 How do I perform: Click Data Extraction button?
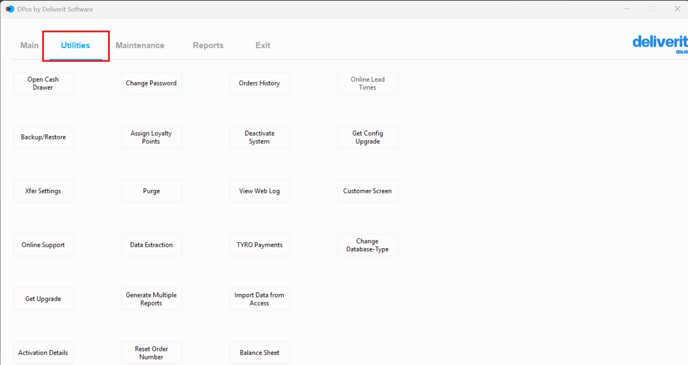[151, 245]
